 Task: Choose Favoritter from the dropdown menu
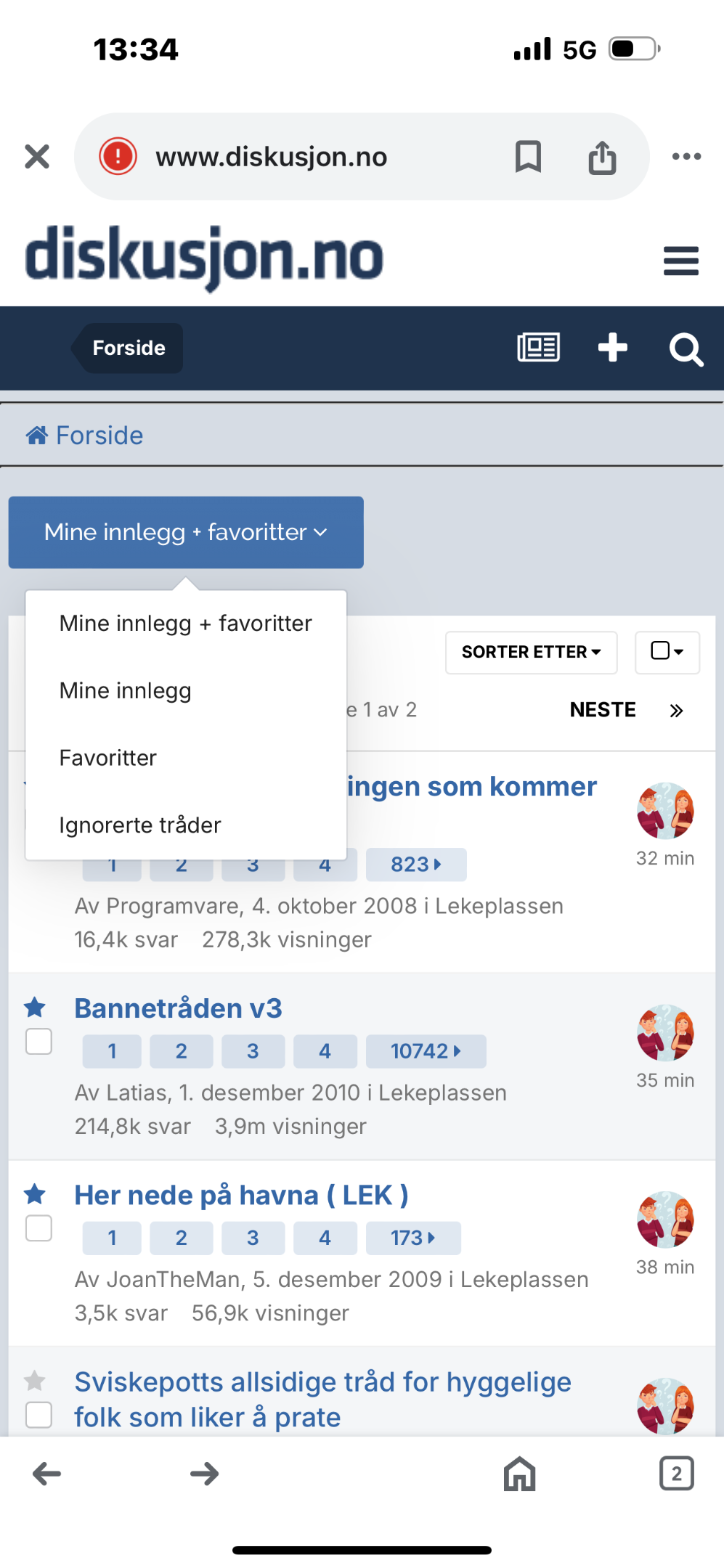tap(107, 758)
